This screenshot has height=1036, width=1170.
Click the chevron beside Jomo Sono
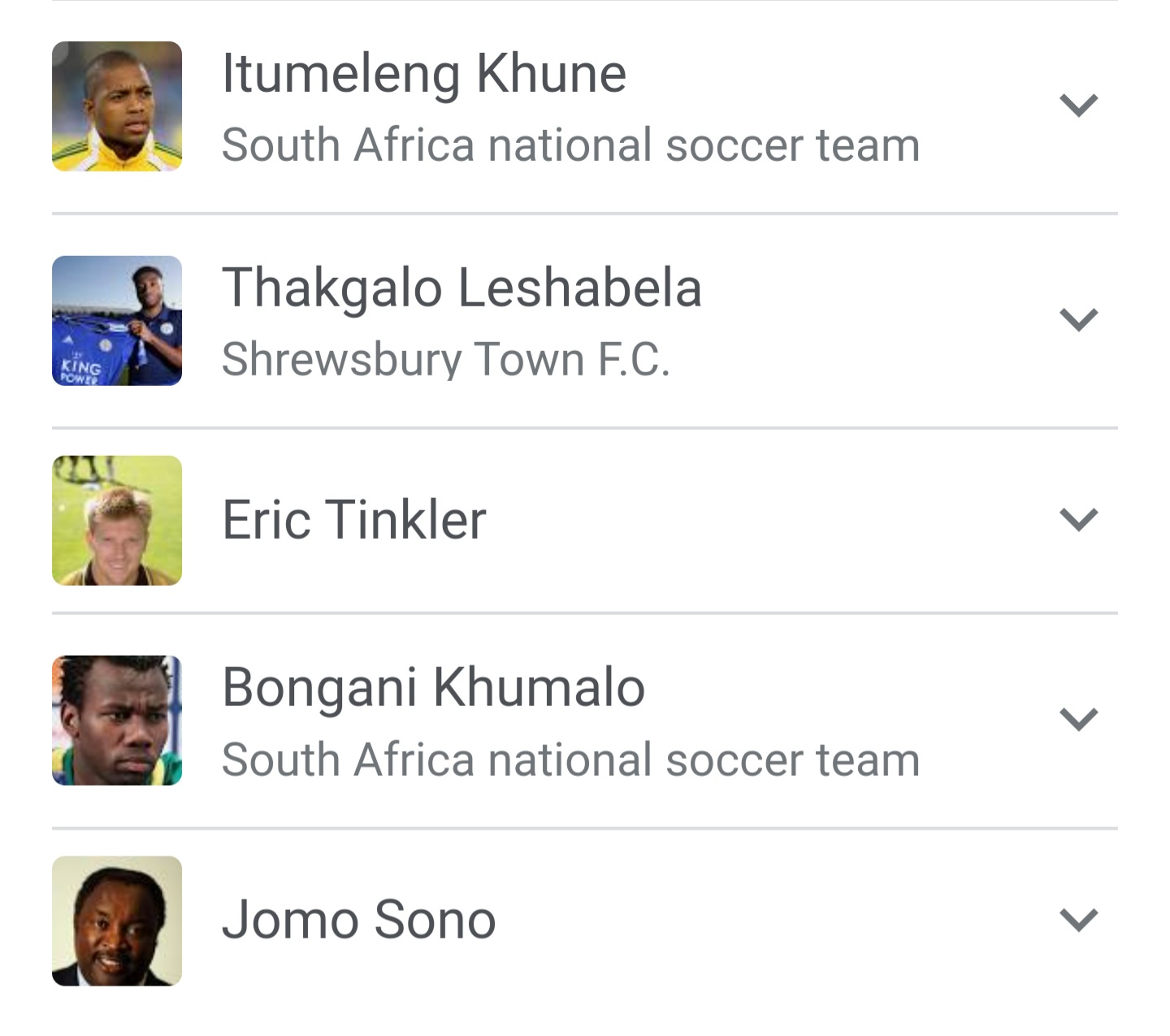1078,920
